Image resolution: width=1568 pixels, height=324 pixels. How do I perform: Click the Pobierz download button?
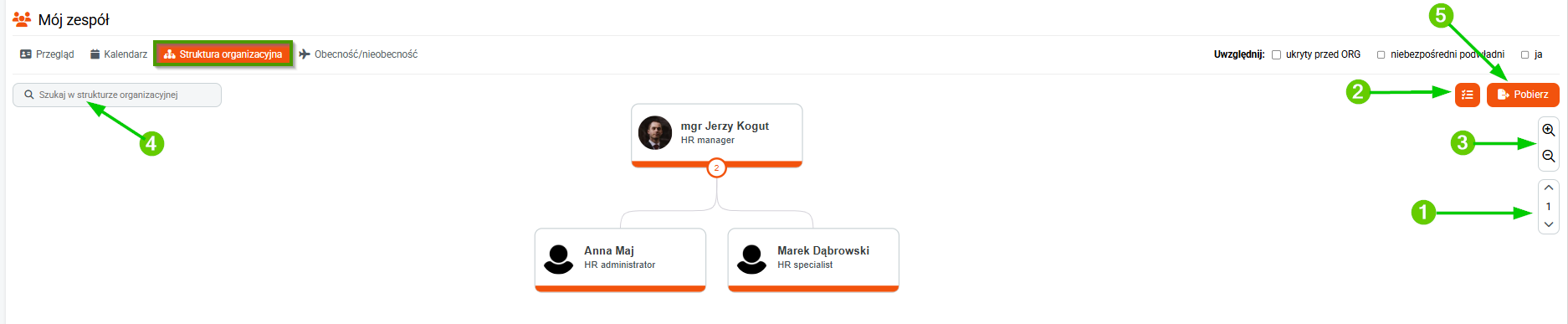click(1523, 95)
